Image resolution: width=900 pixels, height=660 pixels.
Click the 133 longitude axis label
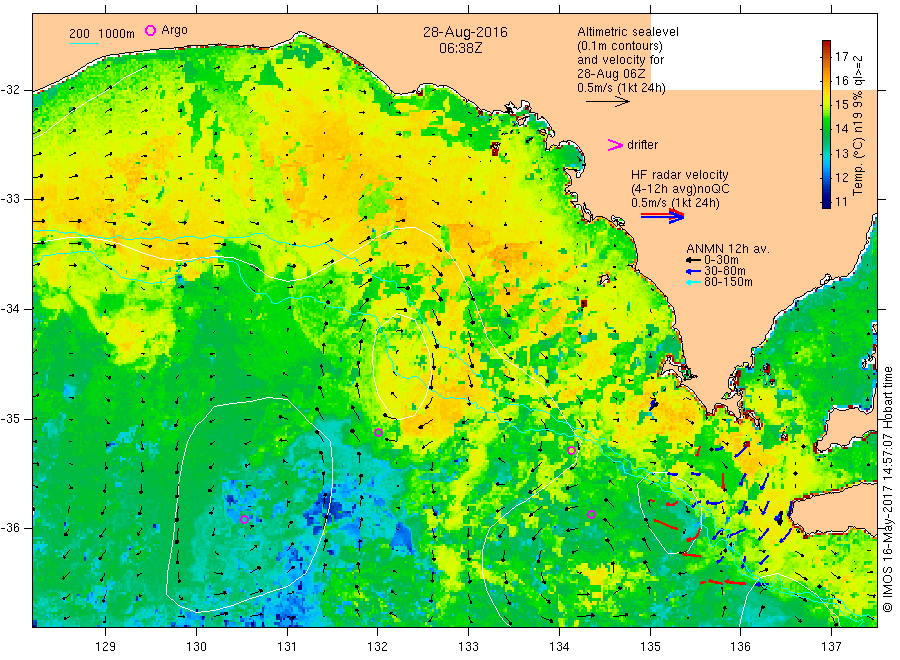tap(468, 647)
